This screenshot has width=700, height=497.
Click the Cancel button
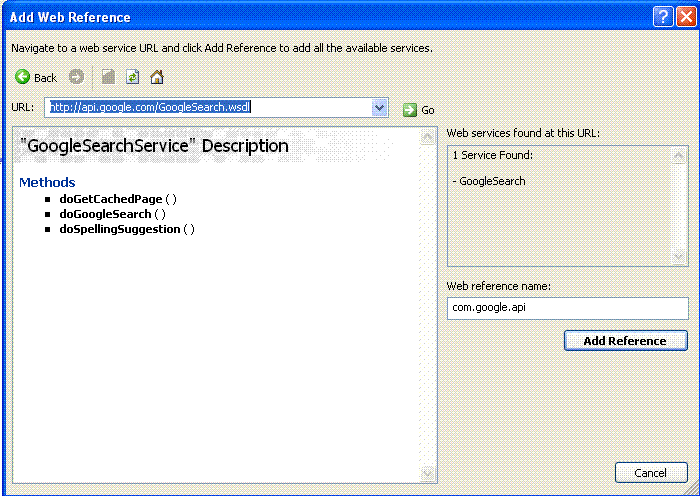point(651,473)
